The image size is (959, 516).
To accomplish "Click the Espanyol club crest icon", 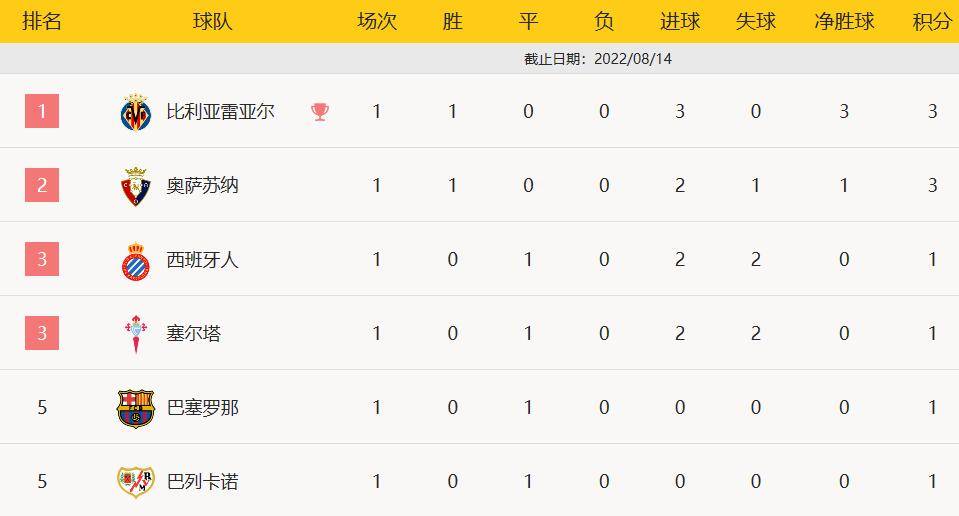I will click(x=136, y=261).
